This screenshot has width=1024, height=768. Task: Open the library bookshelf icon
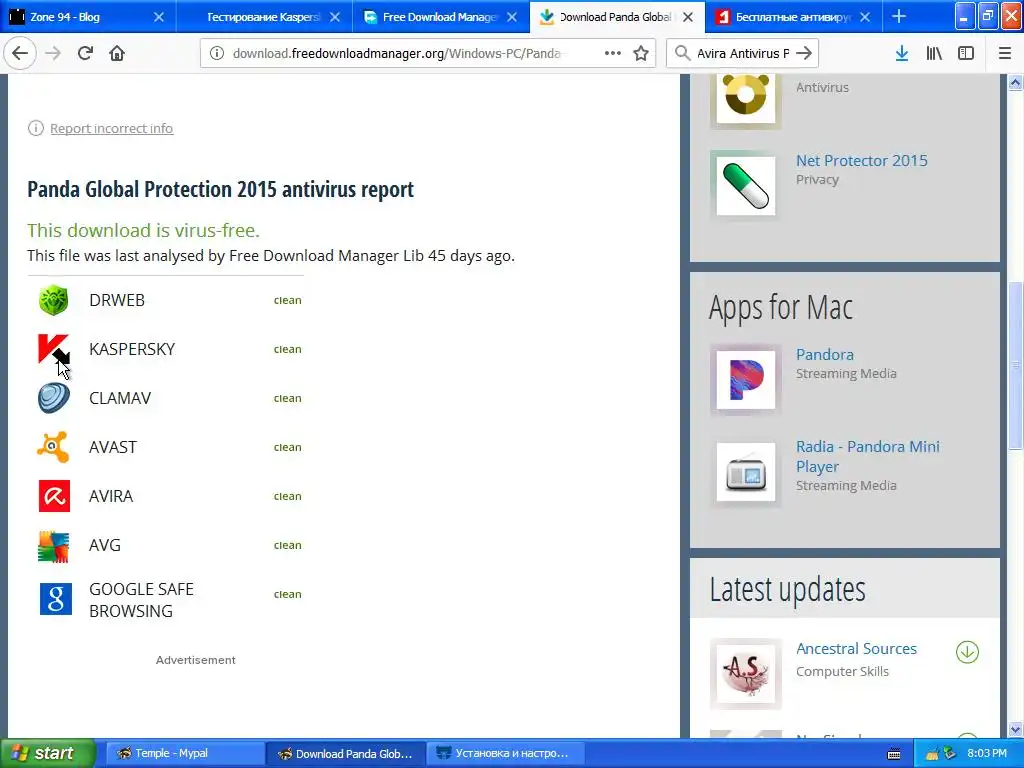coord(934,53)
